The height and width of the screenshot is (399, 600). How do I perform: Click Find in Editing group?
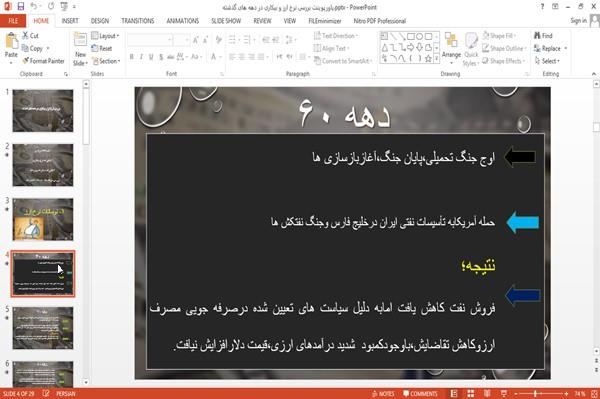pyautogui.click(x=543, y=36)
